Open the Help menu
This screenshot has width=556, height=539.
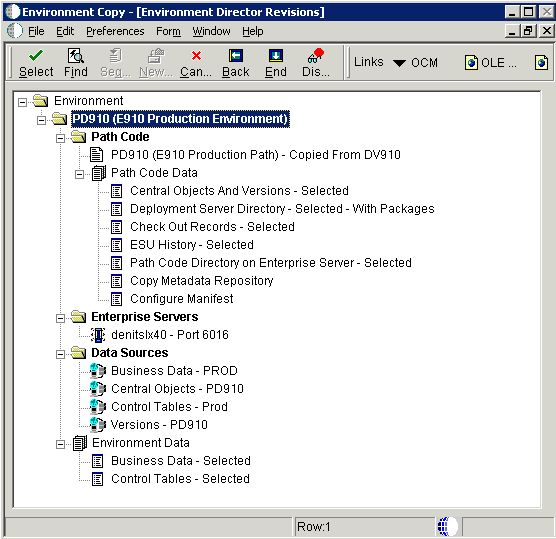click(253, 31)
